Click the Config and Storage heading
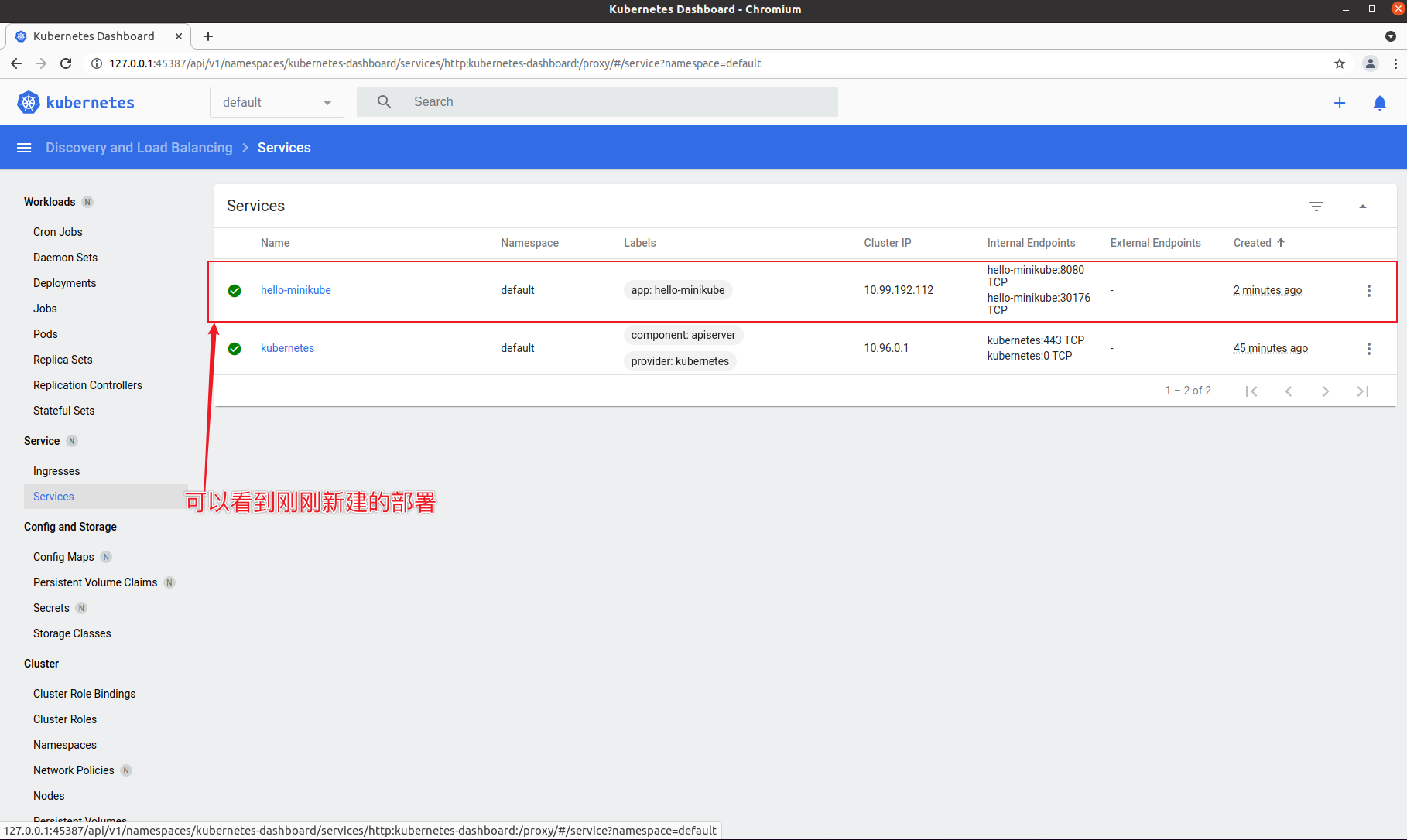This screenshot has height=840, width=1407. pyautogui.click(x=70, y=527)
